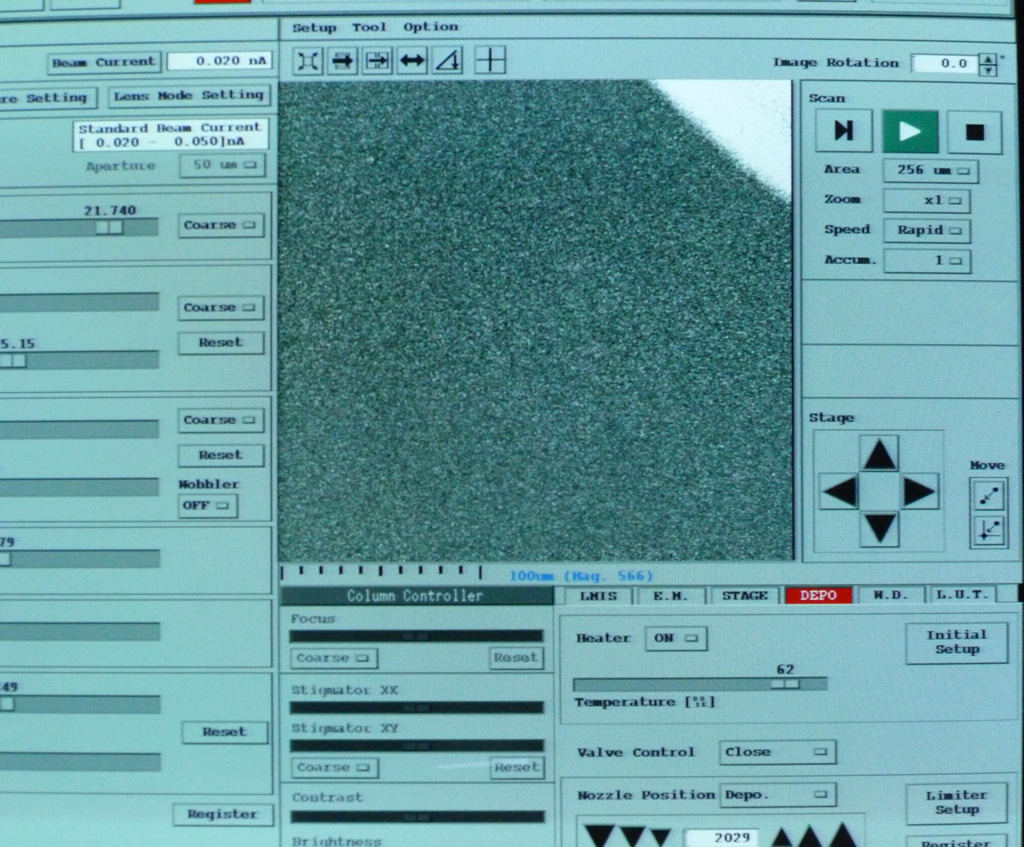
Task: Switch to the STAGE tab
Action: pyautogui.click(x=744, y=595)
